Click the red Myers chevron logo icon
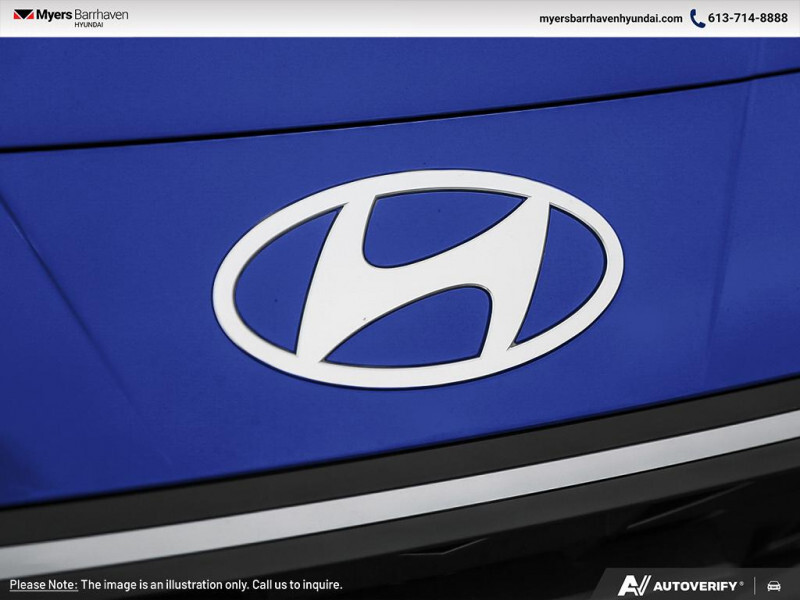This screenshot has height=600, width=800. click(x=22, y=16)
